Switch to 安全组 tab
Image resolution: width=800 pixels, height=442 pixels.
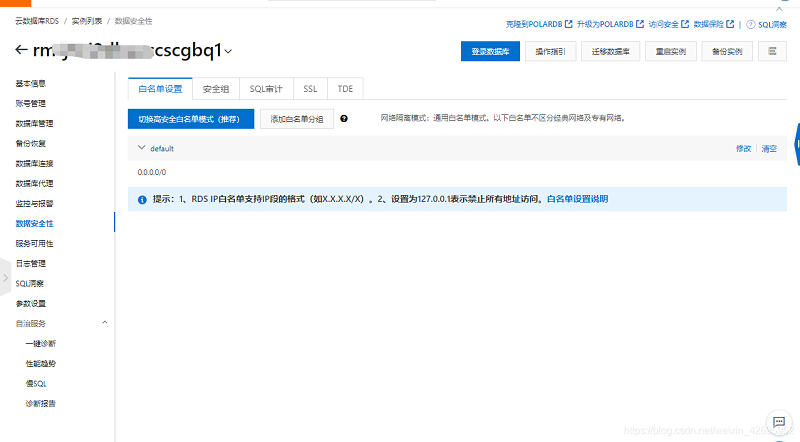pyautogui.click(x=216, y=89)
